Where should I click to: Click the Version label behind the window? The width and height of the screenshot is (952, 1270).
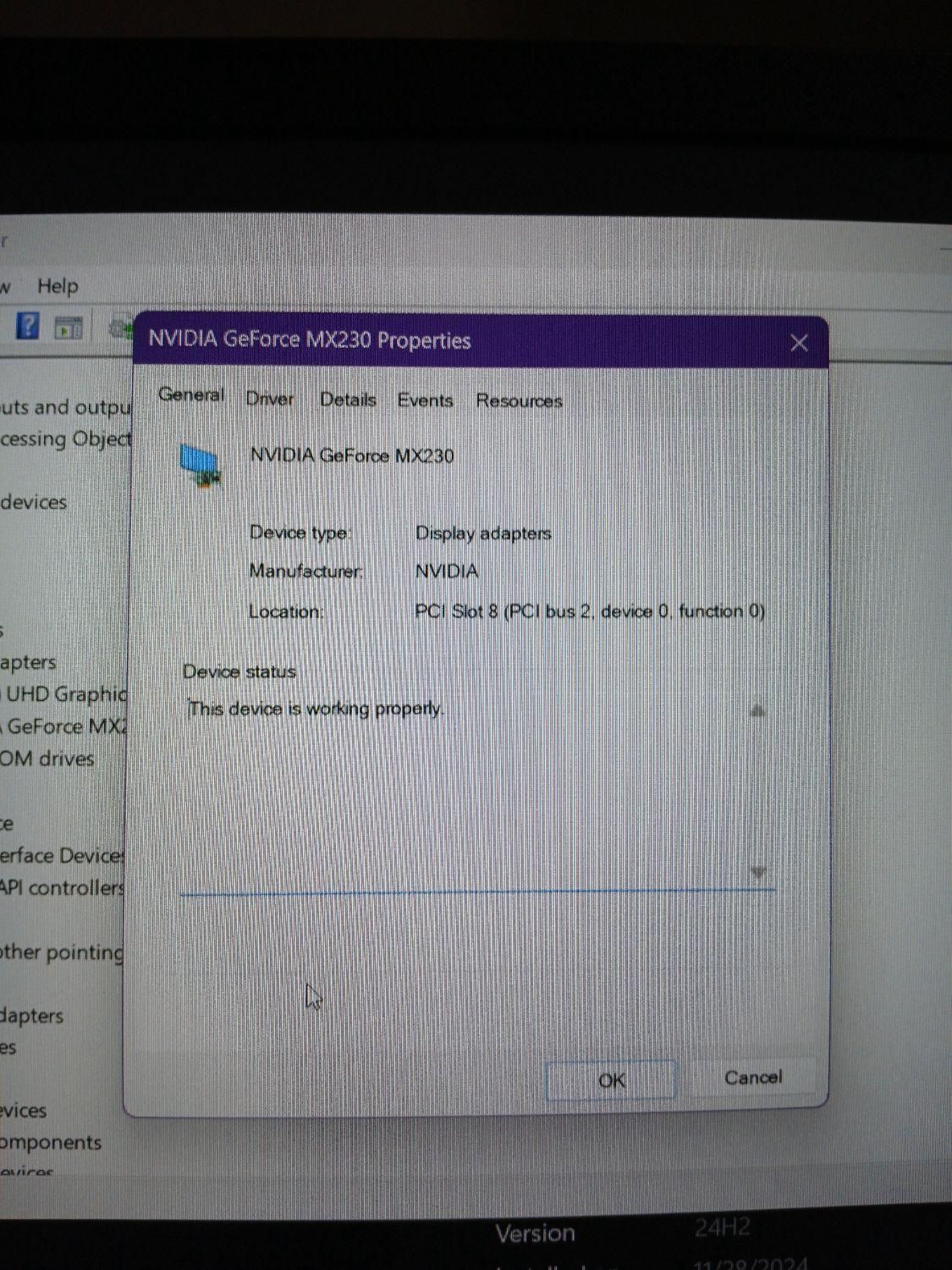pos(535,1234)
